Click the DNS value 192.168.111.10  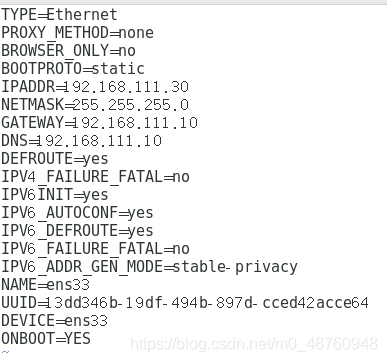99,141
